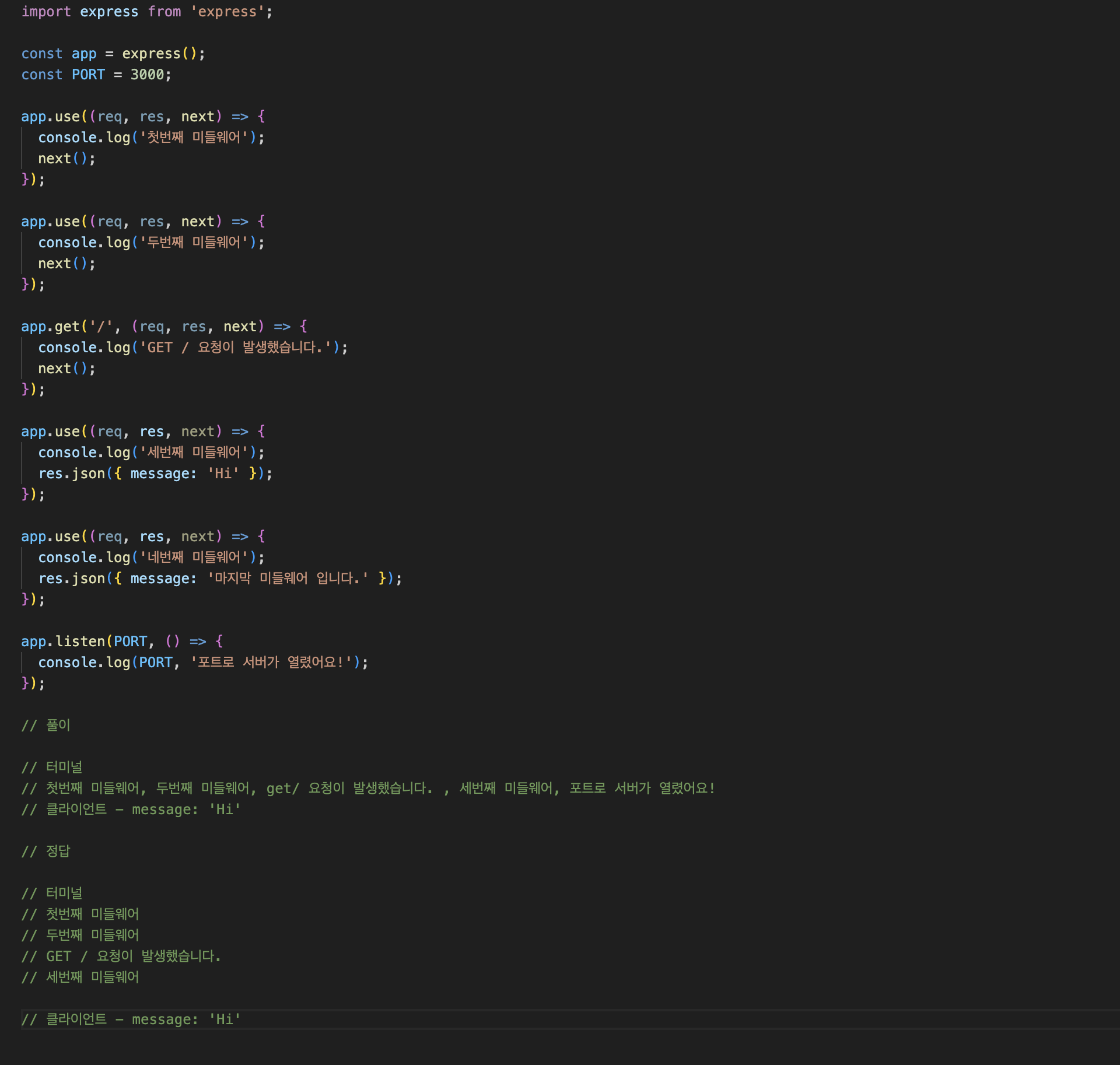Click the express() call in app declaration
Viewport: 1120px width, 1065px height.
click(x=157, y=54)
